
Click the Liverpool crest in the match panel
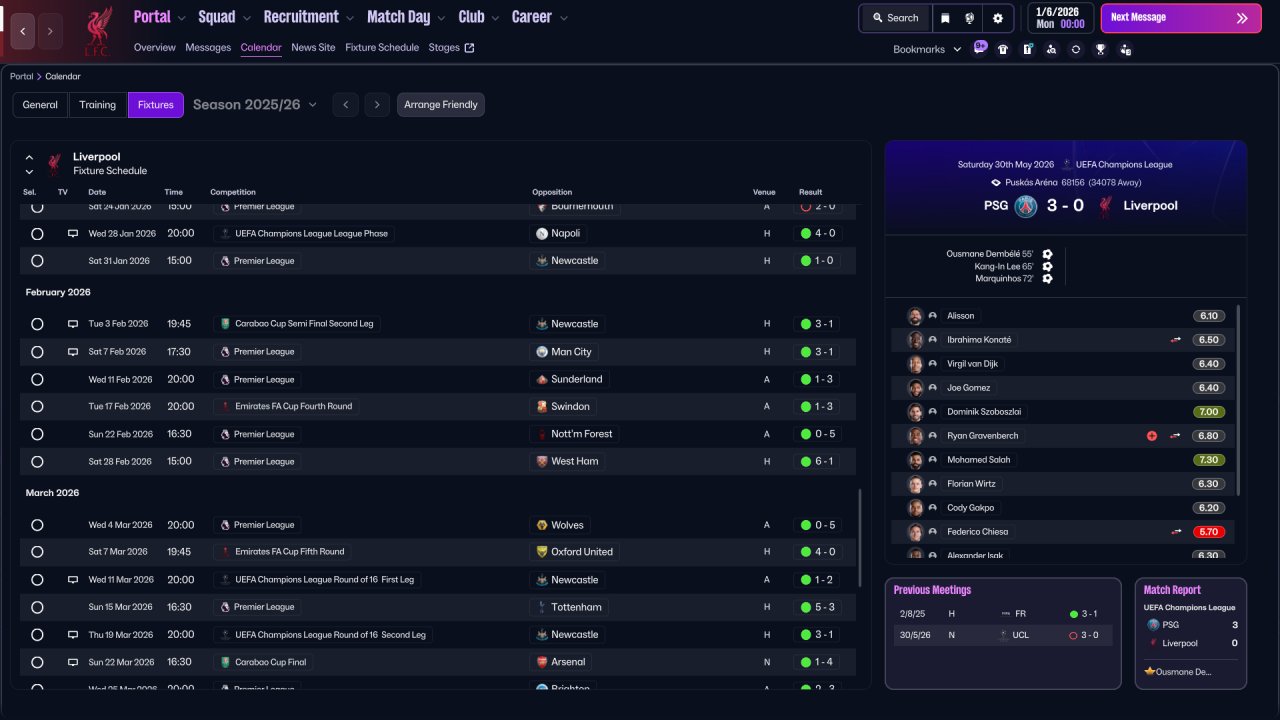1106,206
